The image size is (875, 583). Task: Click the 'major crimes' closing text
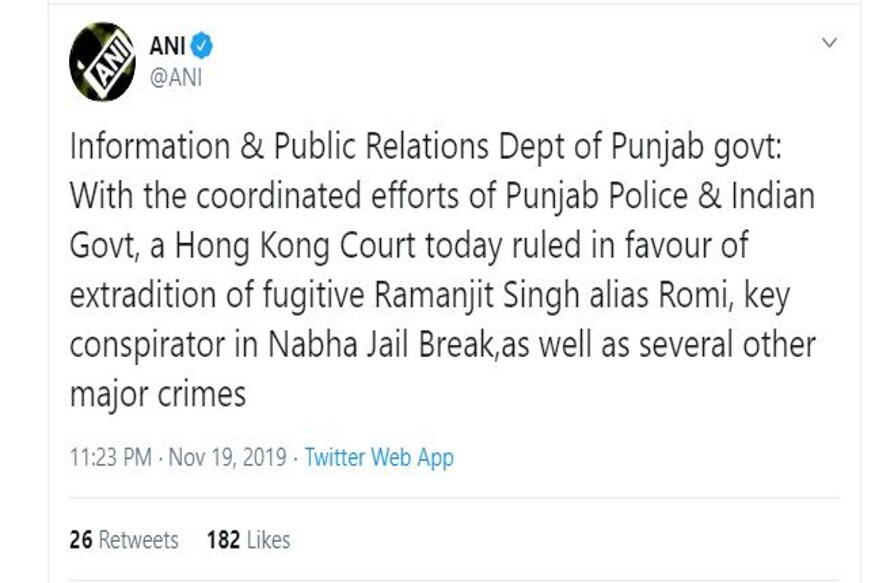[x=158, y=394]
